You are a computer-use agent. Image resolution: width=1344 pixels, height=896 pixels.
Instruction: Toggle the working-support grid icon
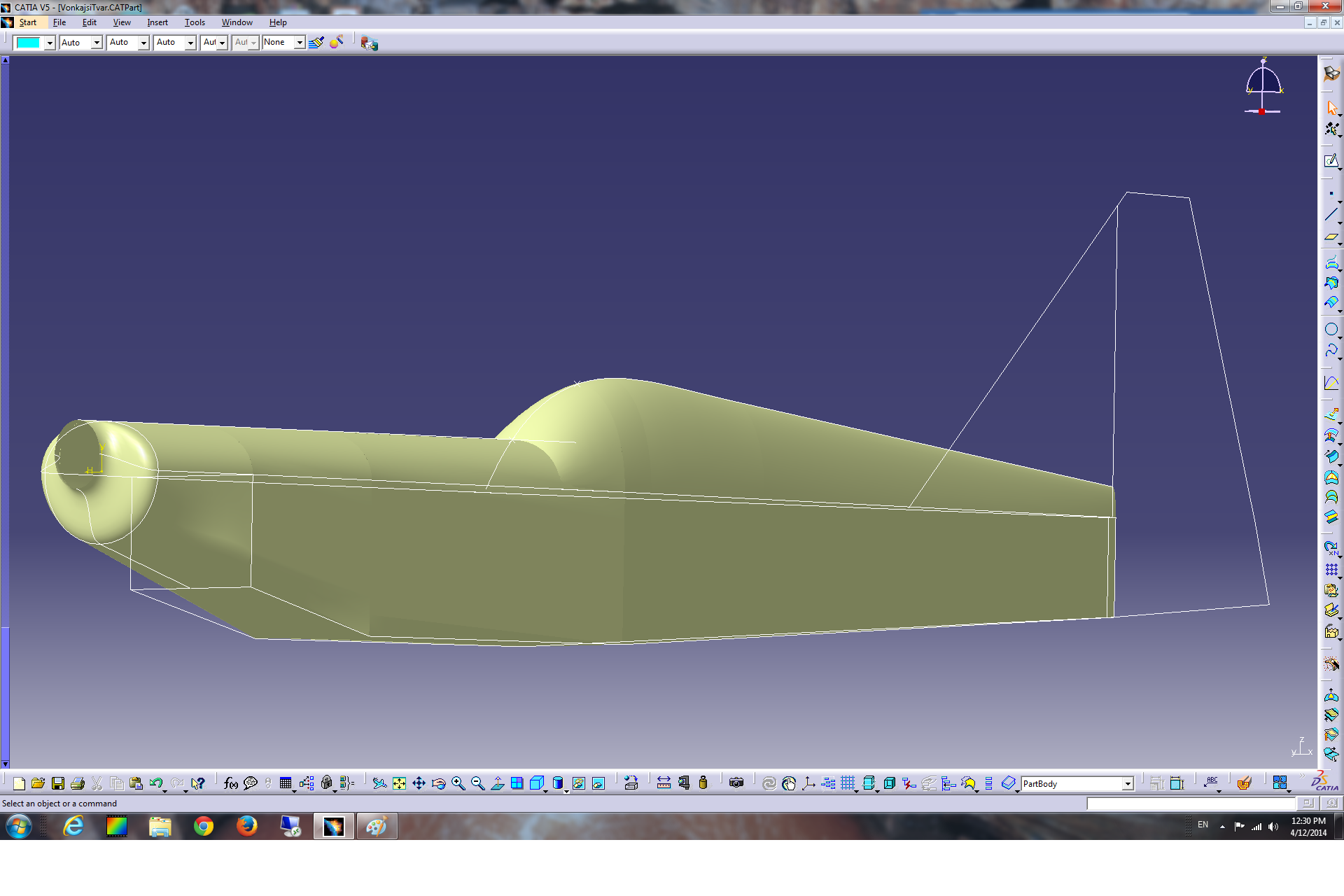pyautogui.click(x=848, y=783)
